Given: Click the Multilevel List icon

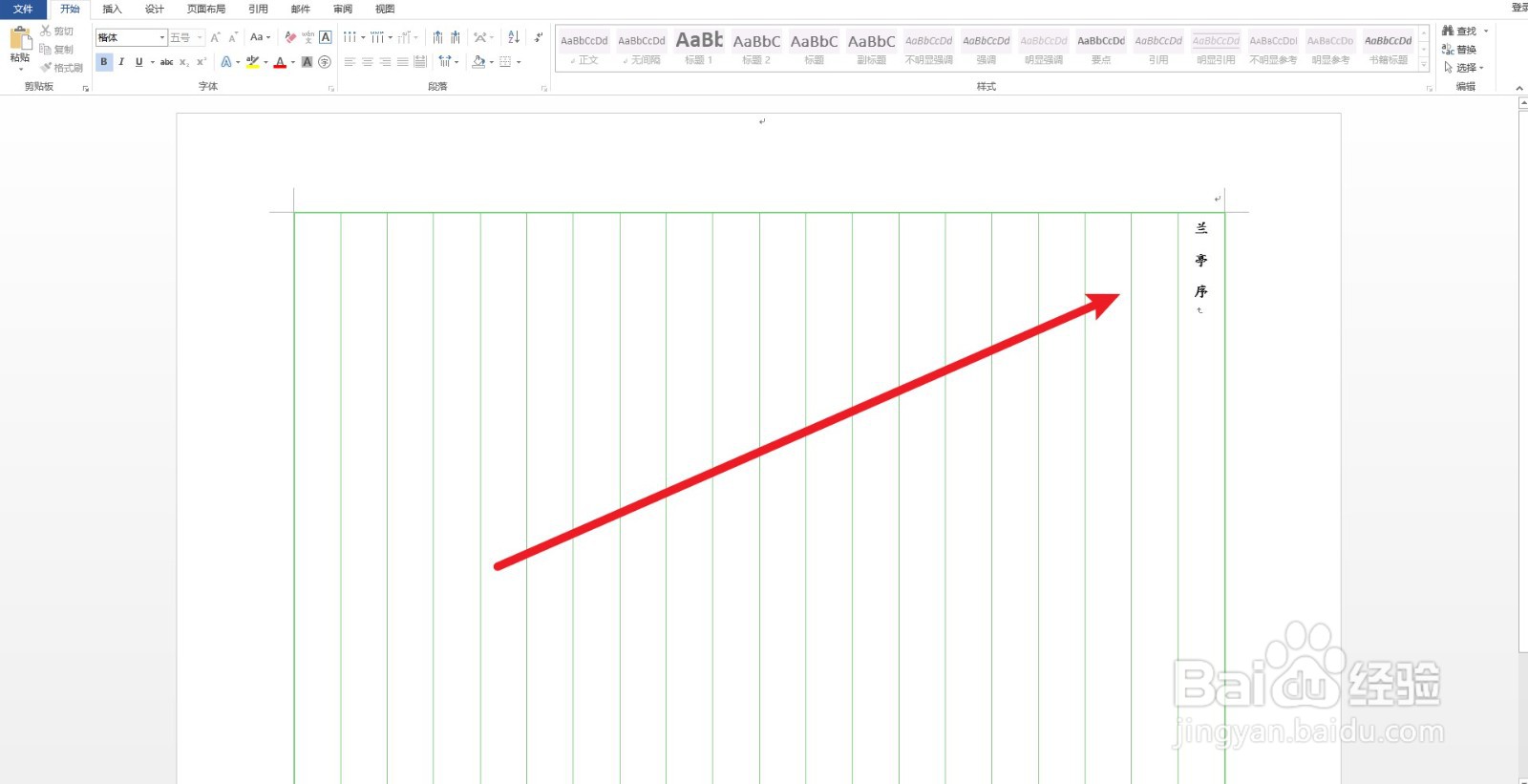Looking at the screenshot, I should coord(404,37).
